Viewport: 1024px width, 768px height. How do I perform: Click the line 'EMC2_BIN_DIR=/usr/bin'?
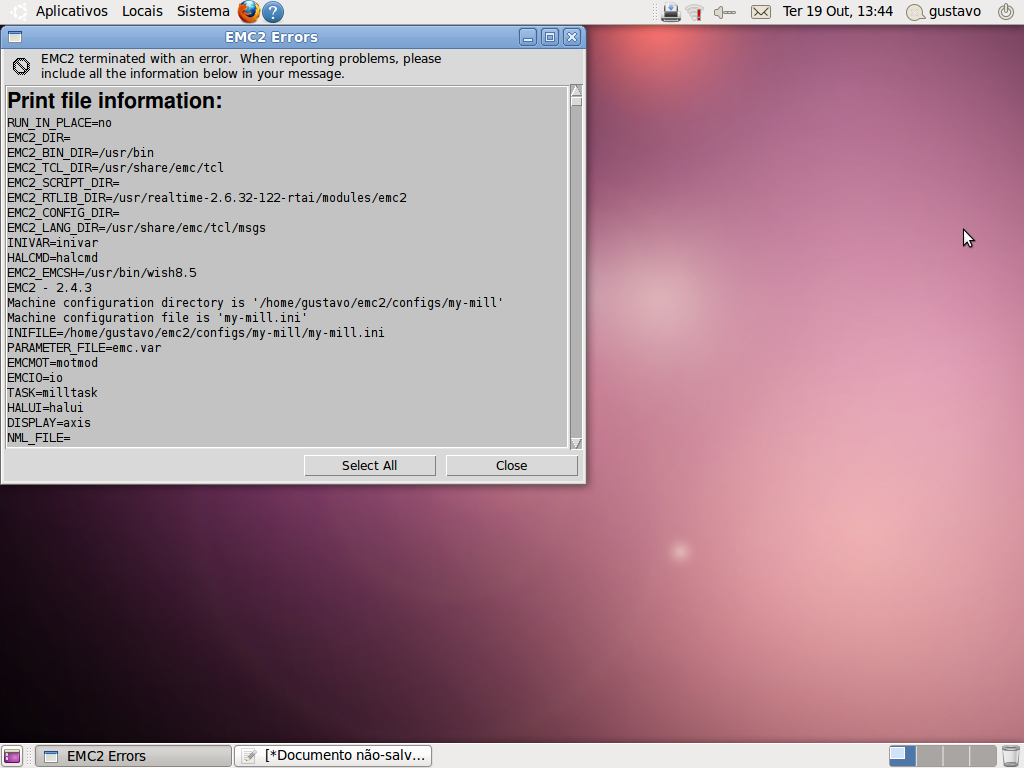81,153
